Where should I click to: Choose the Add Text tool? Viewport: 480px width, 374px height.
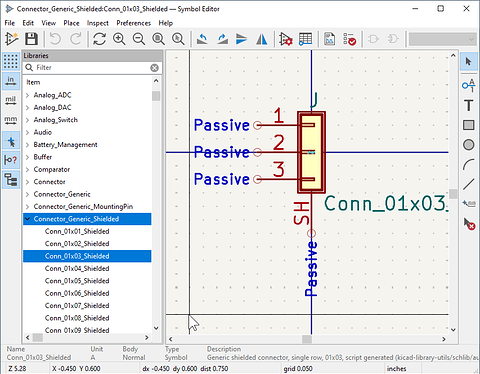coord(469,106)
